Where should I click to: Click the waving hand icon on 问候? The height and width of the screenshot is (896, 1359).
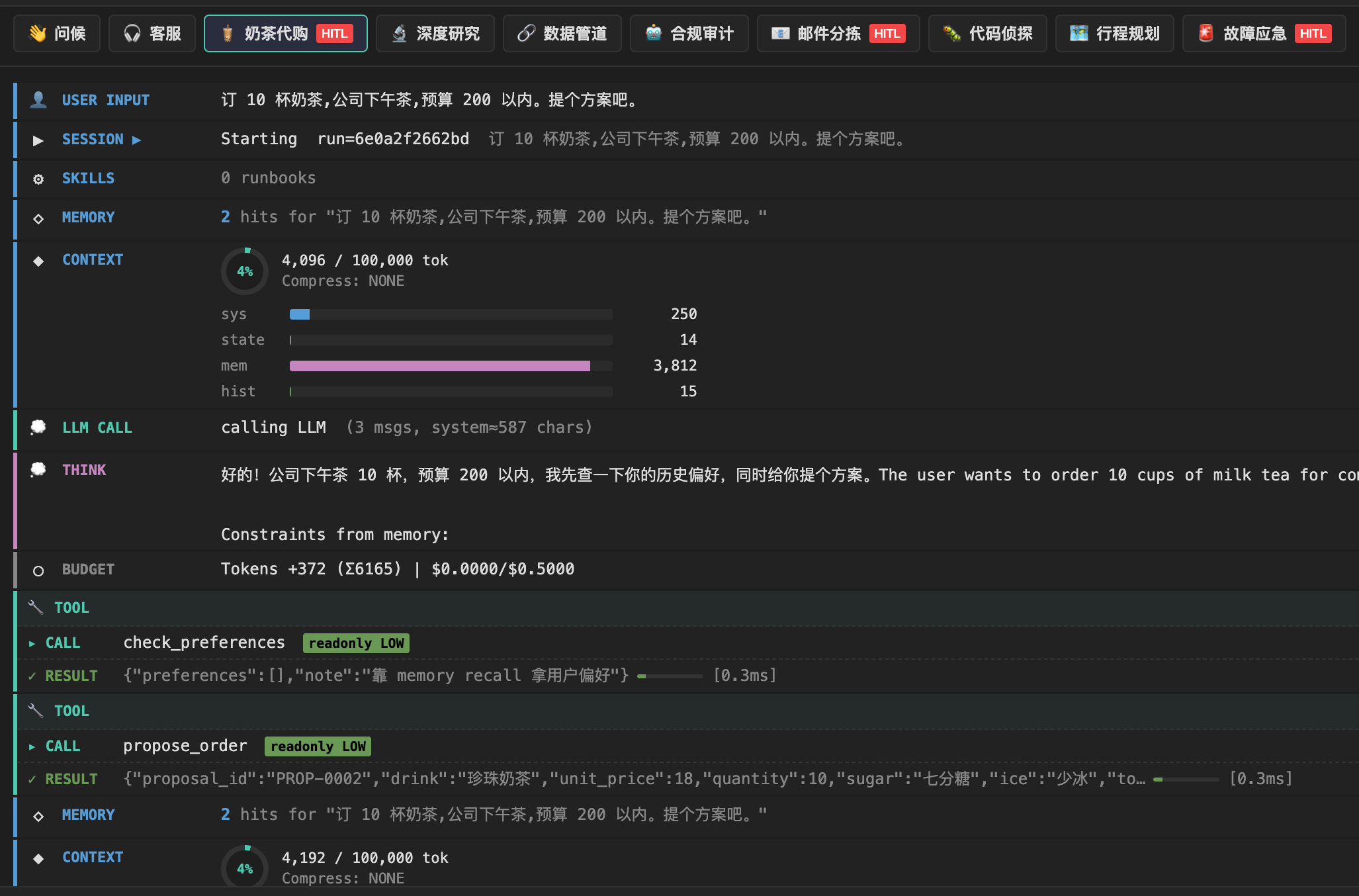[x=38, y=33]
